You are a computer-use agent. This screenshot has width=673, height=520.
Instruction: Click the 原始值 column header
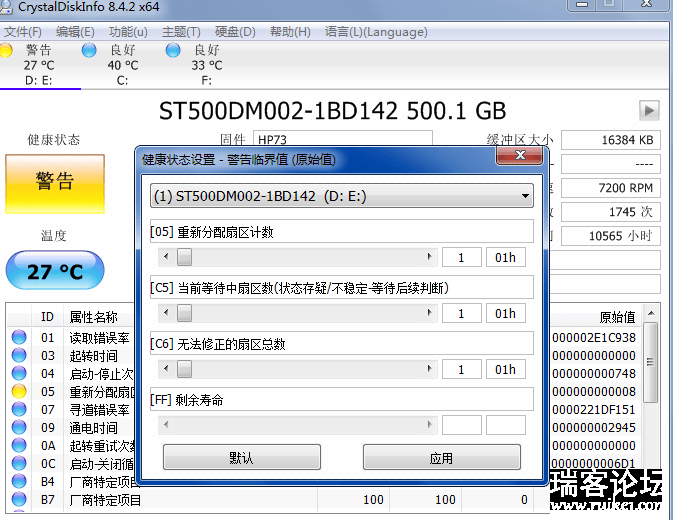pyautogui.click(x=617, y=317)
